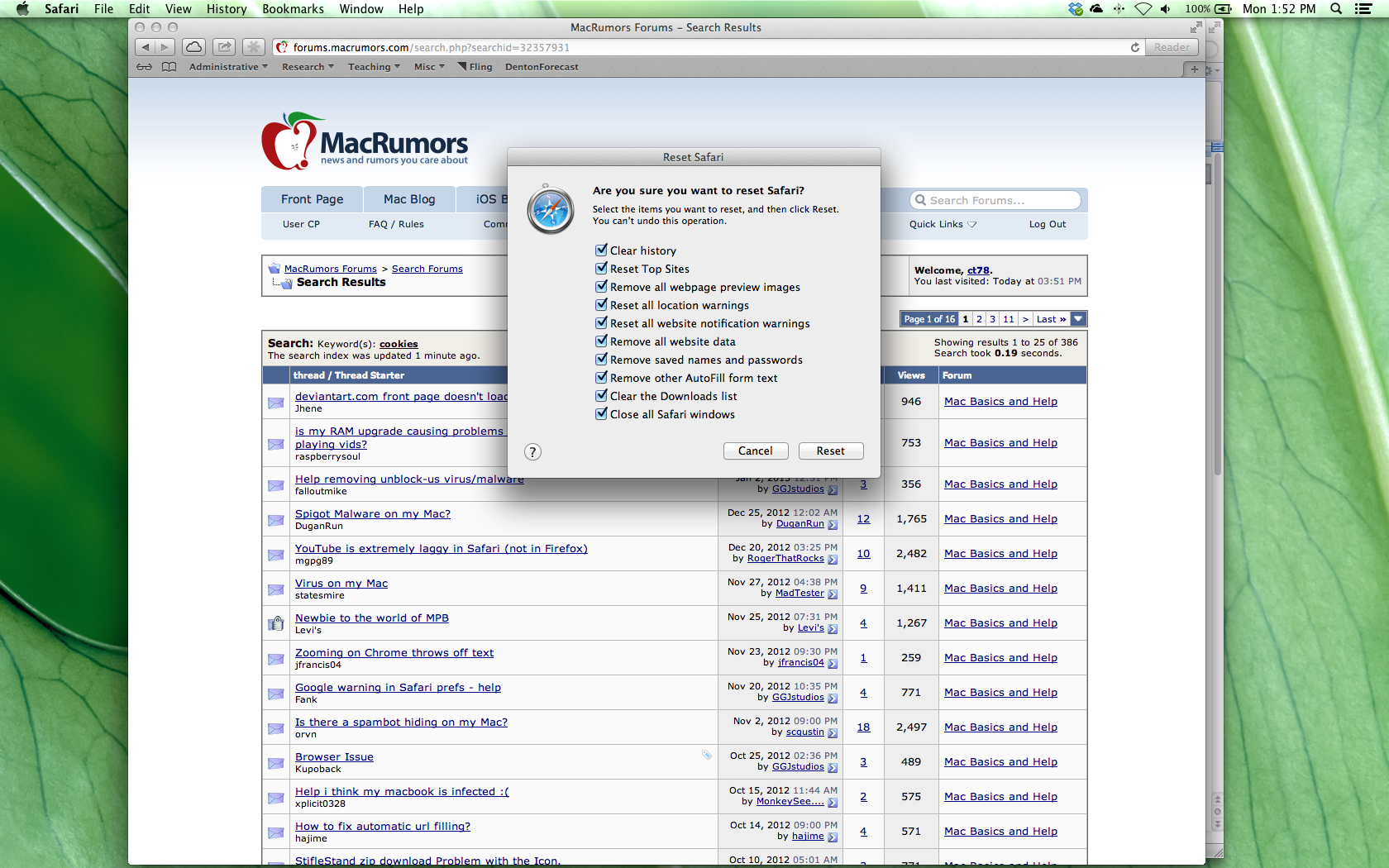Expand the Research bookmarks folder
This screenshot has height=868, width=1389.
(x=308, y=67)
